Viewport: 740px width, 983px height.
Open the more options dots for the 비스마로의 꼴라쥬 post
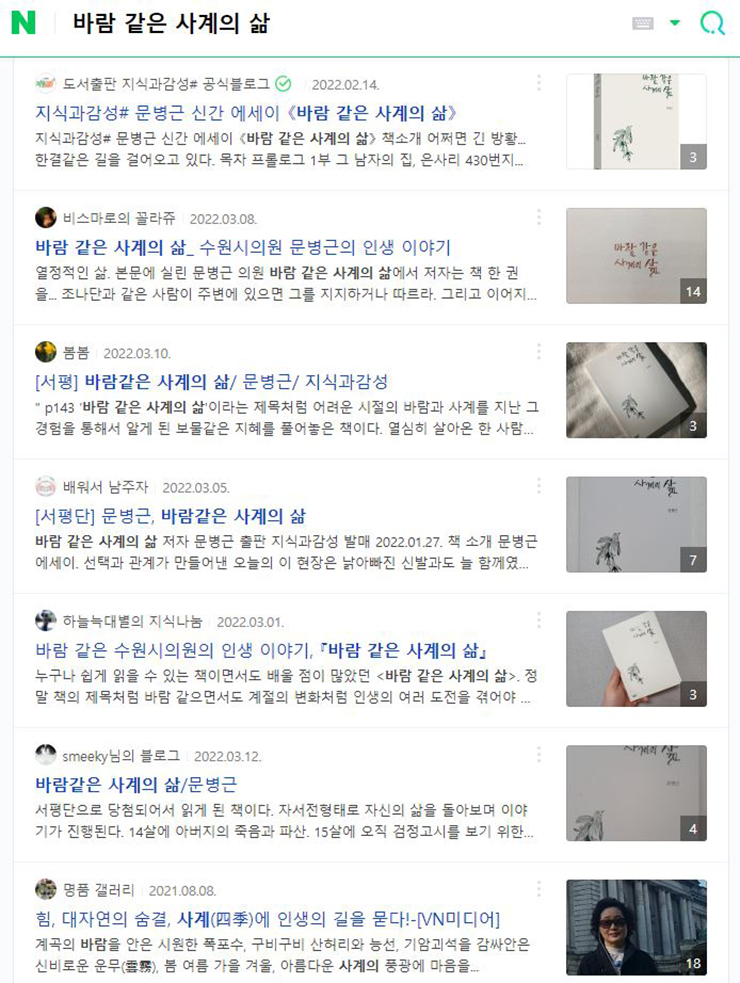click(x=539, y=217)
